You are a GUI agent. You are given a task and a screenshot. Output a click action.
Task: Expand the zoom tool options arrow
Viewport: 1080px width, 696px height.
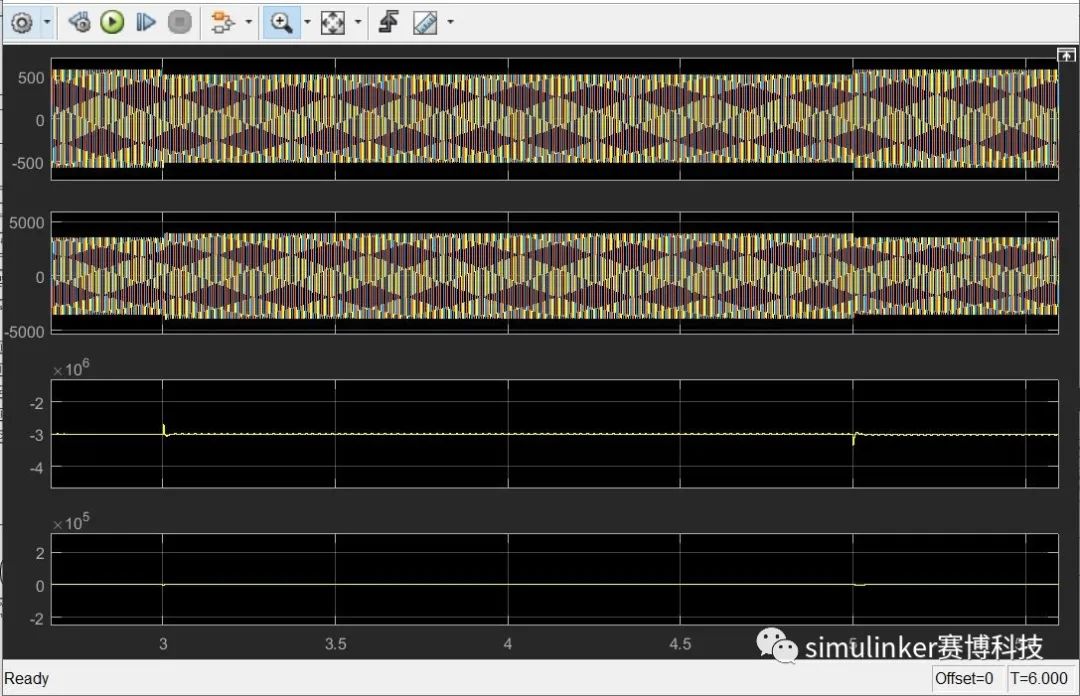click(x=307, y=22)
